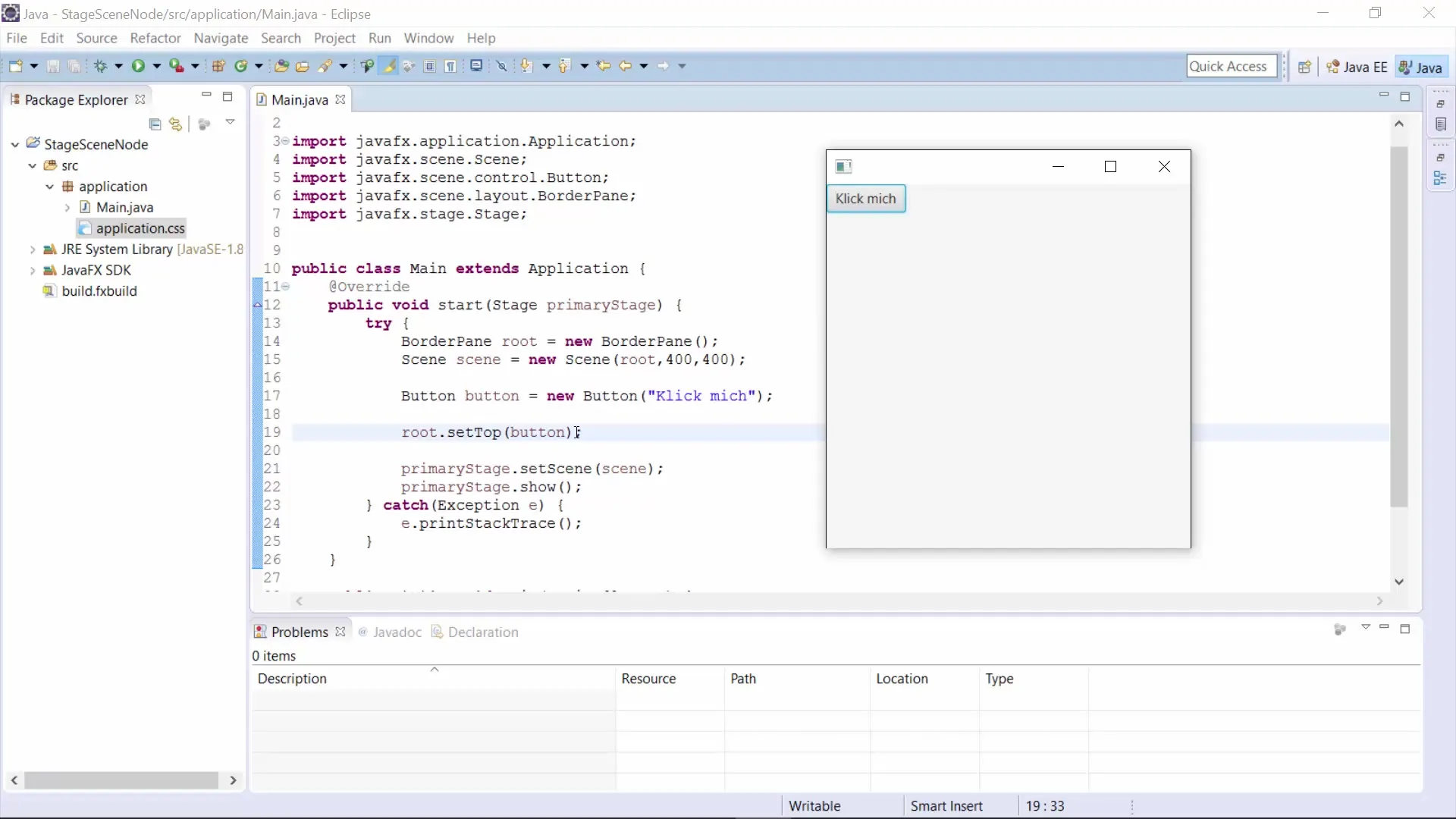Expand the JavaFX SDK node
The image size is (1456, 819).
tap(33, 270)
